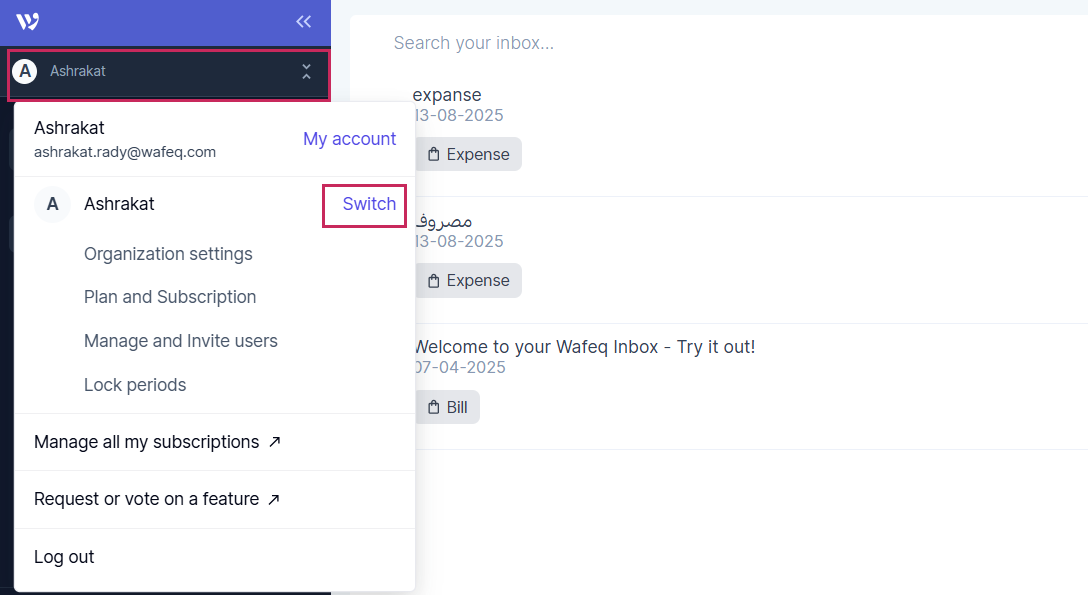Log out of Wafeq
This screenshot has width=1088, height=595.
[x=64, y=556]
